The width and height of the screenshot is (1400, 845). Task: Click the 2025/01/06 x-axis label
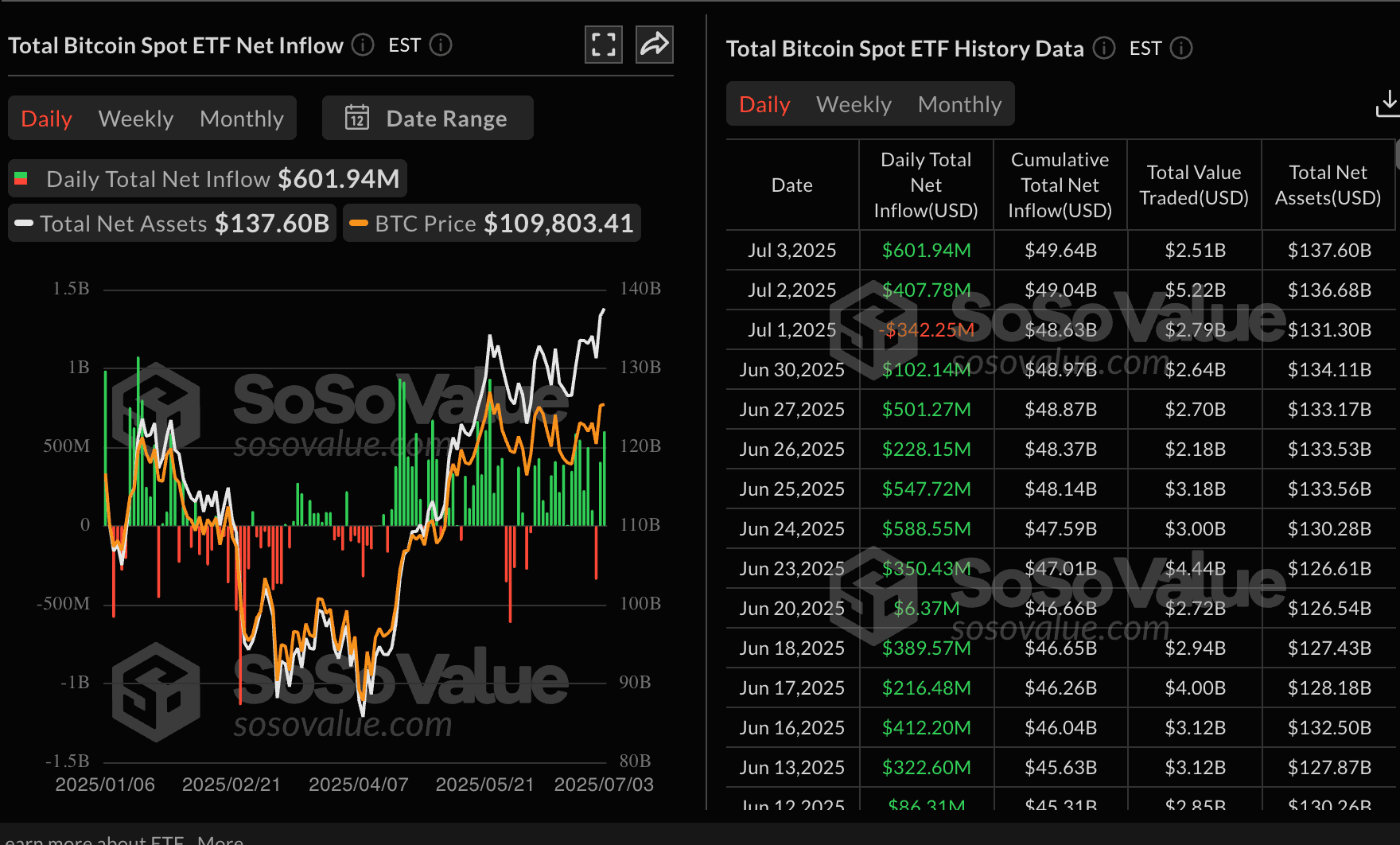[x=105, y=785]
